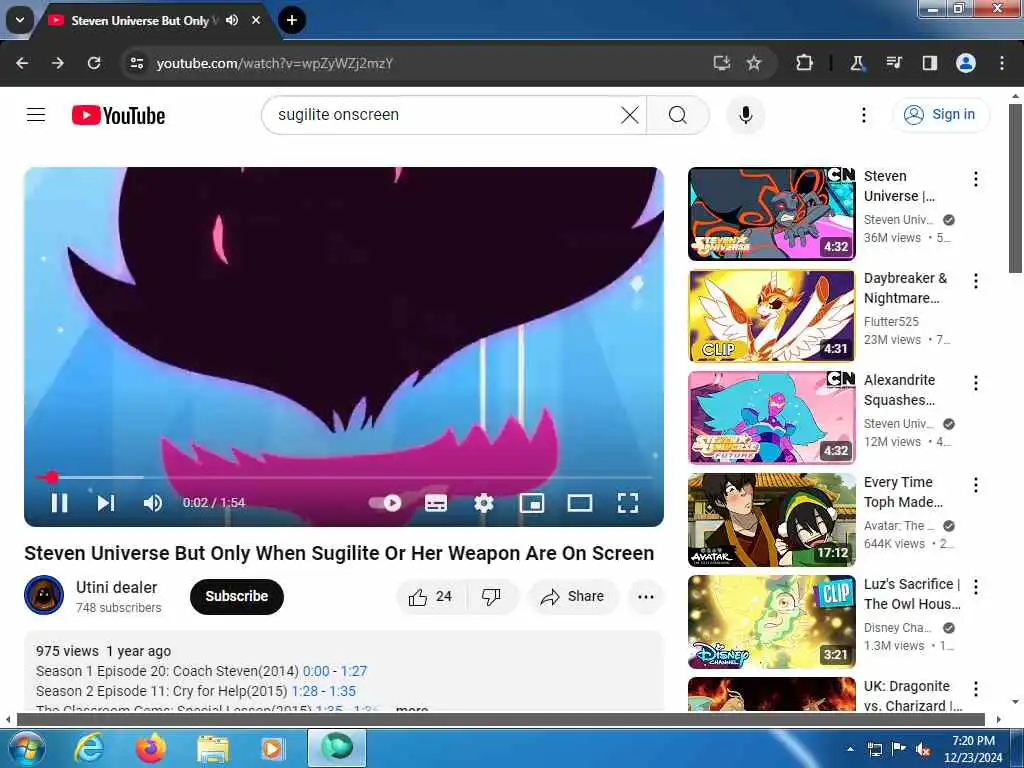
Task: Open more actions ellipsis below video
Action: 645,596
